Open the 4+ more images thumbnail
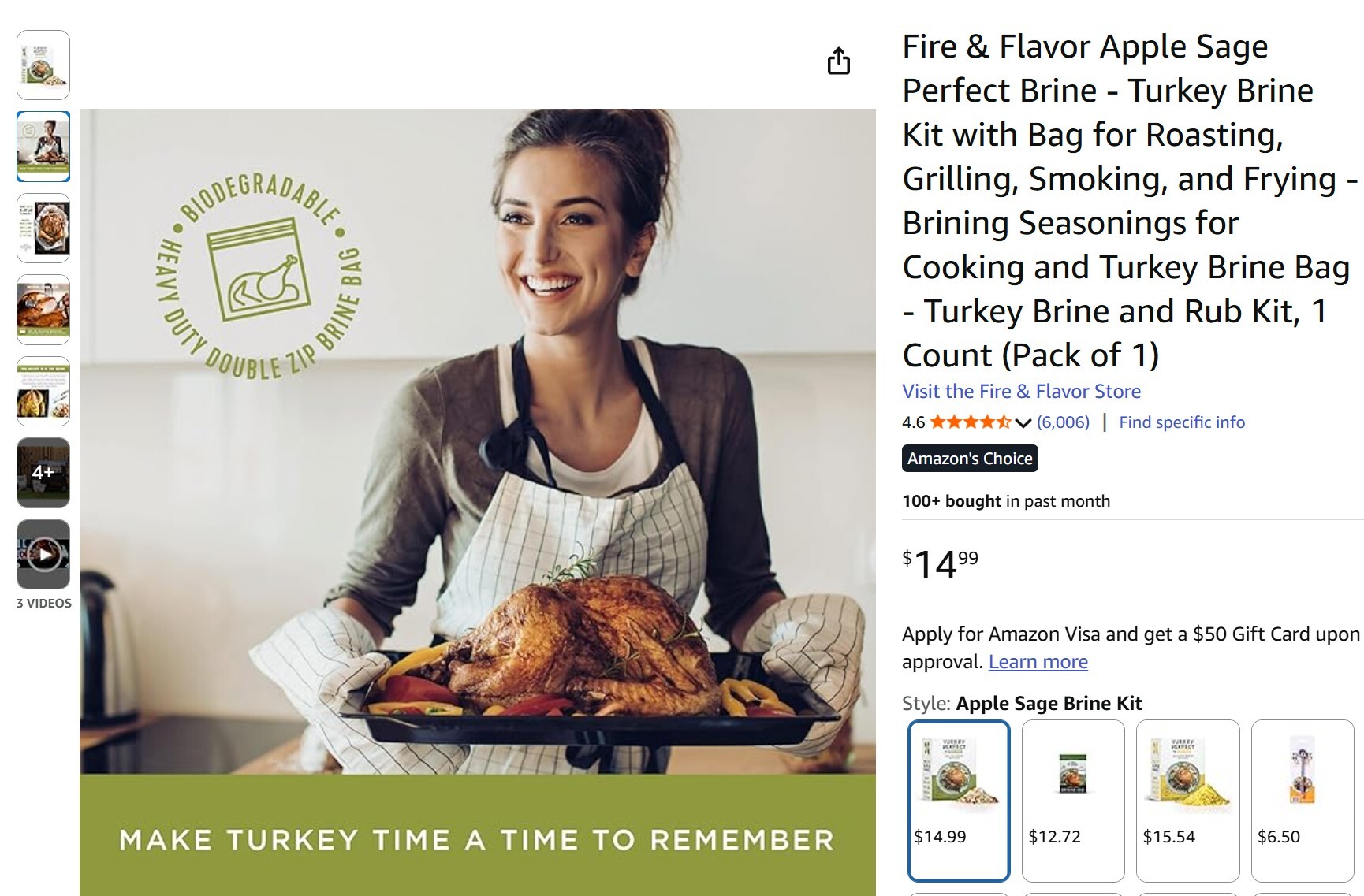 (43, 473)
